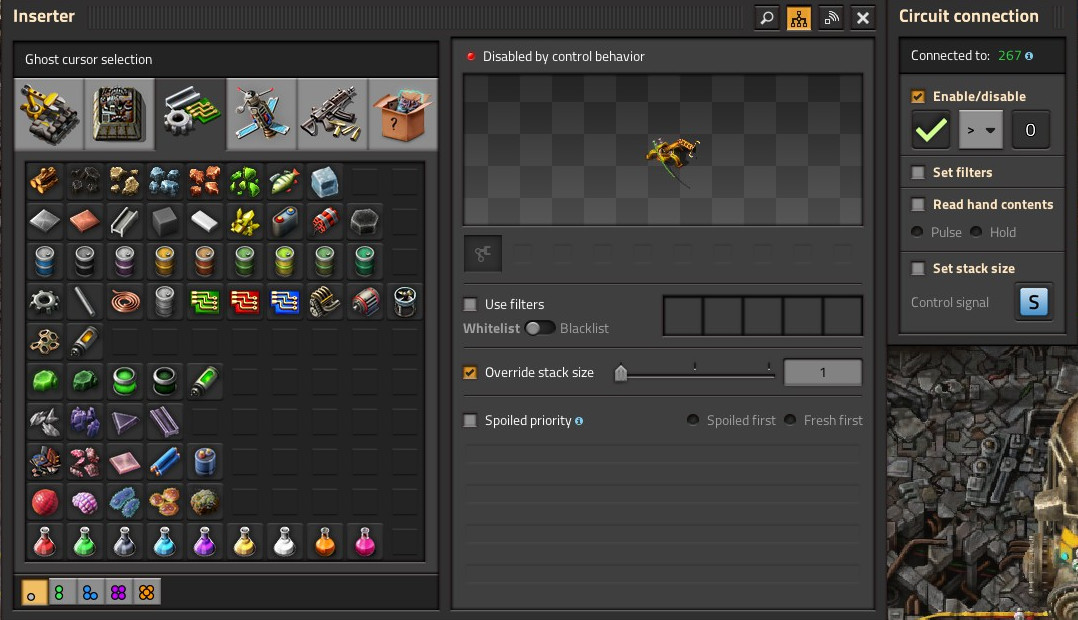Pick the Sulfur item
The width and height of the screenshot is (1078, 620).
pyautogui.click(x=245, y=221)
